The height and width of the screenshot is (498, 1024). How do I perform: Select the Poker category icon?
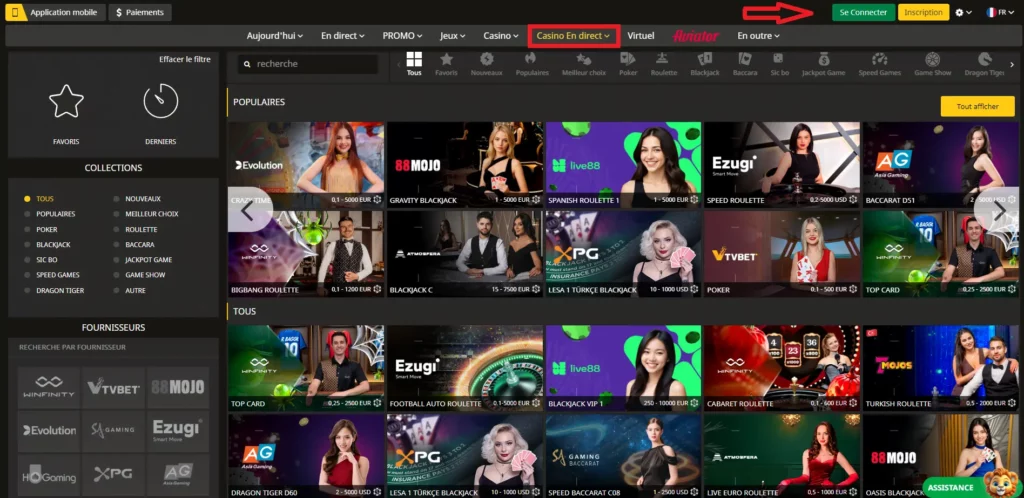pos(628,63)
